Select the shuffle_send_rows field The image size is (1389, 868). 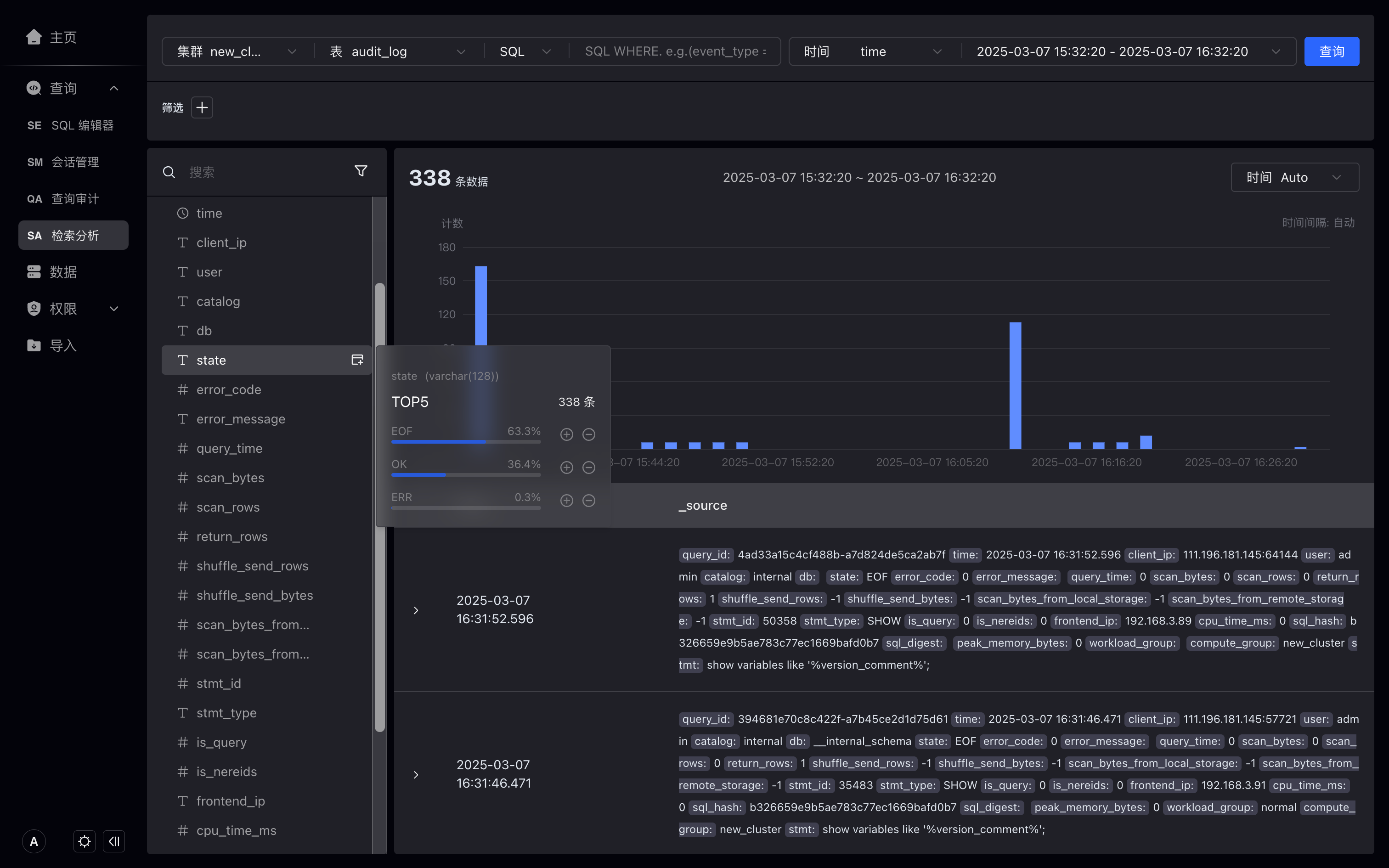click(x=267, y=566)
